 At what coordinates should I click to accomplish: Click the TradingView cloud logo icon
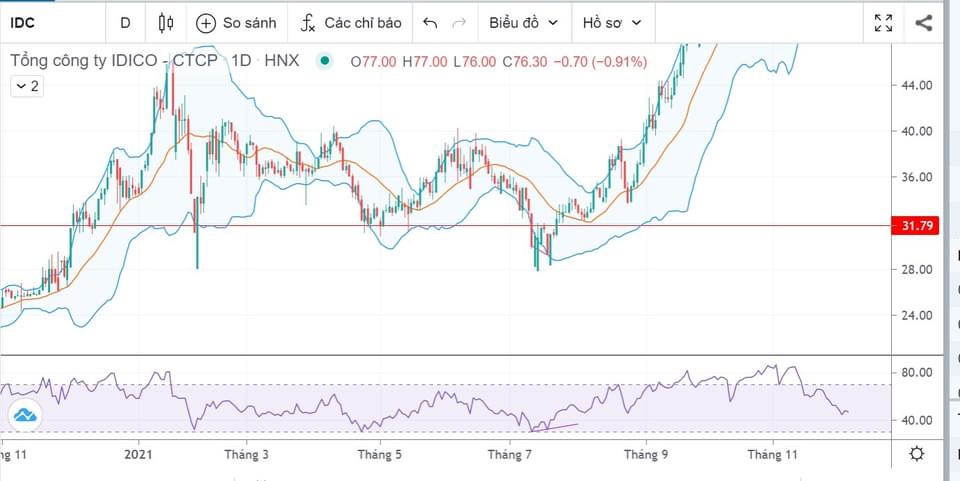25,416
